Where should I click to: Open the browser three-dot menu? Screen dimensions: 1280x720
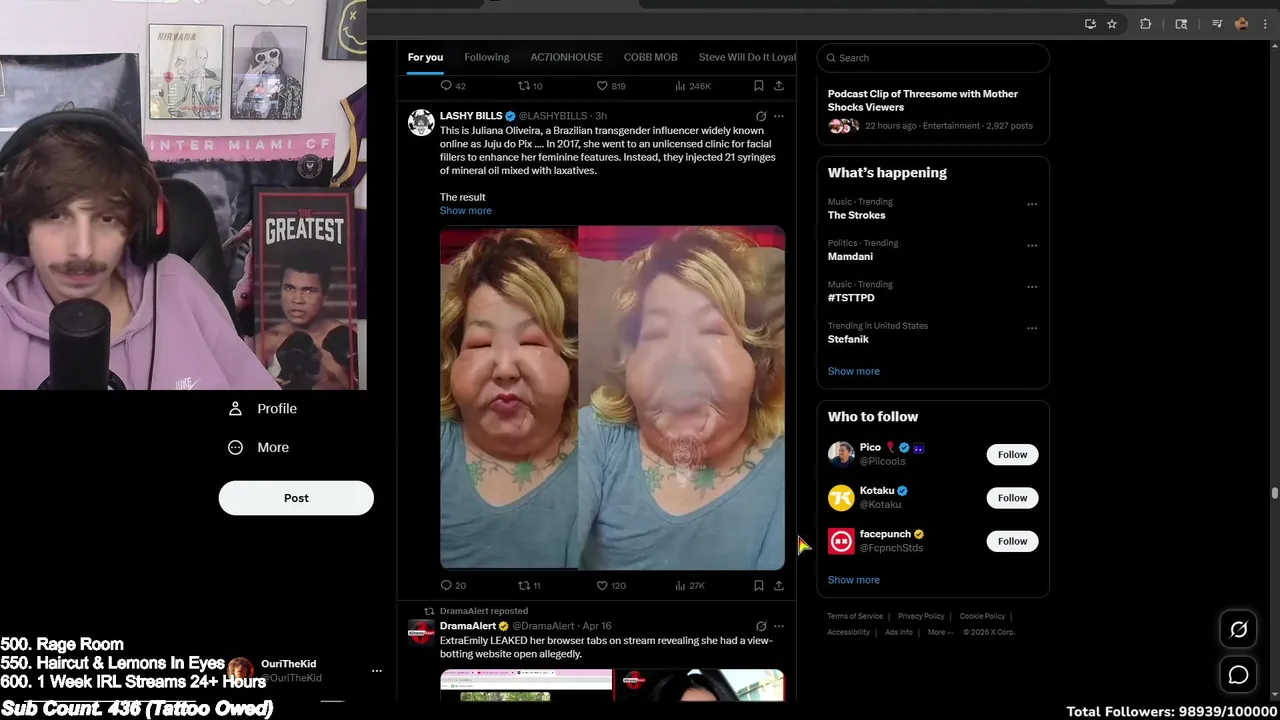(1264, 24)
